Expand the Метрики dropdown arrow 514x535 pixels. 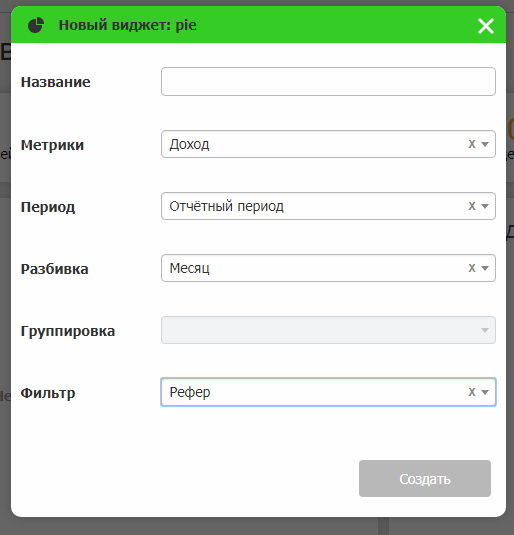(x=485, y=144)
